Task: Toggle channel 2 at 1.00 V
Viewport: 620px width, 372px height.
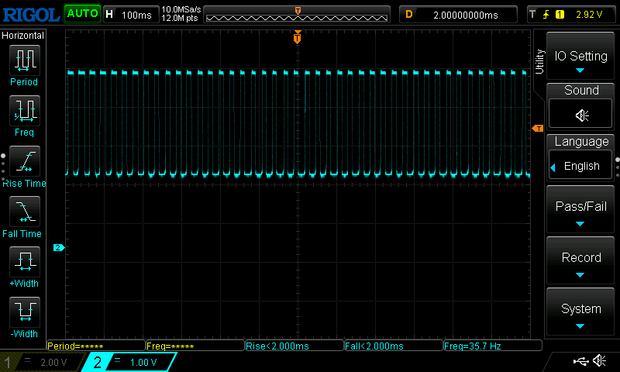Action: point(129,362)
